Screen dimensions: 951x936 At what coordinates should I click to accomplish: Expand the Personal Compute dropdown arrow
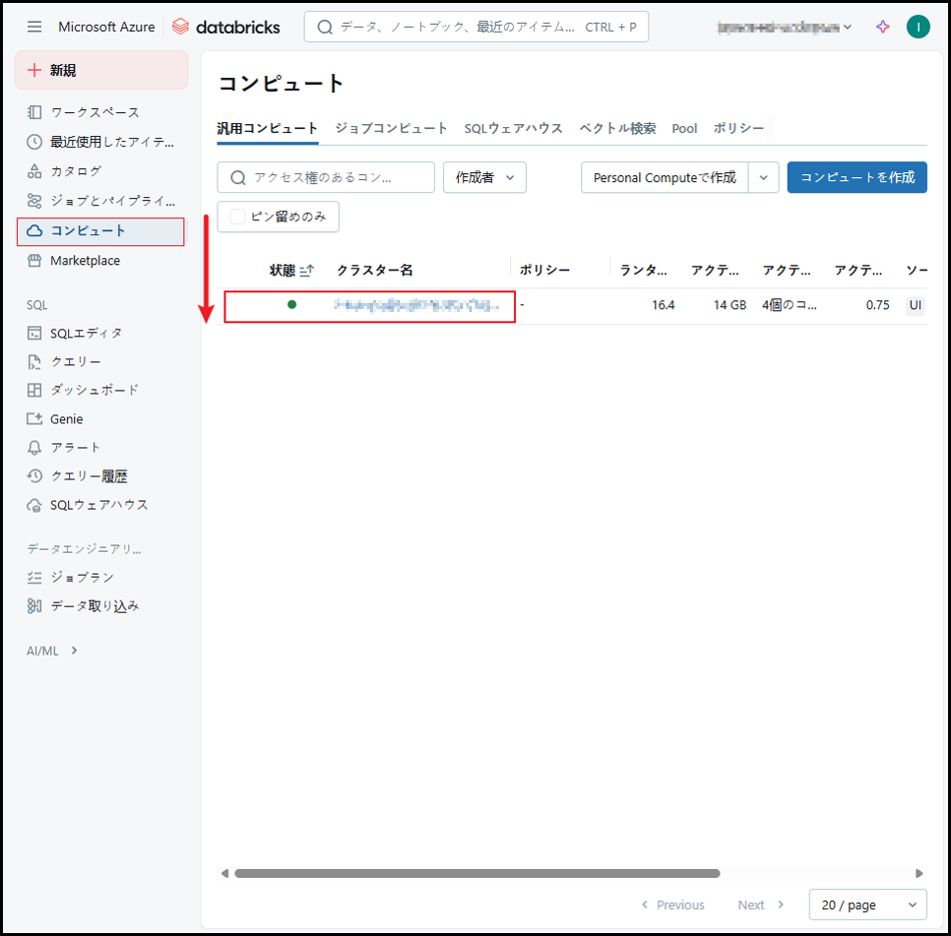tap(764, 177)
